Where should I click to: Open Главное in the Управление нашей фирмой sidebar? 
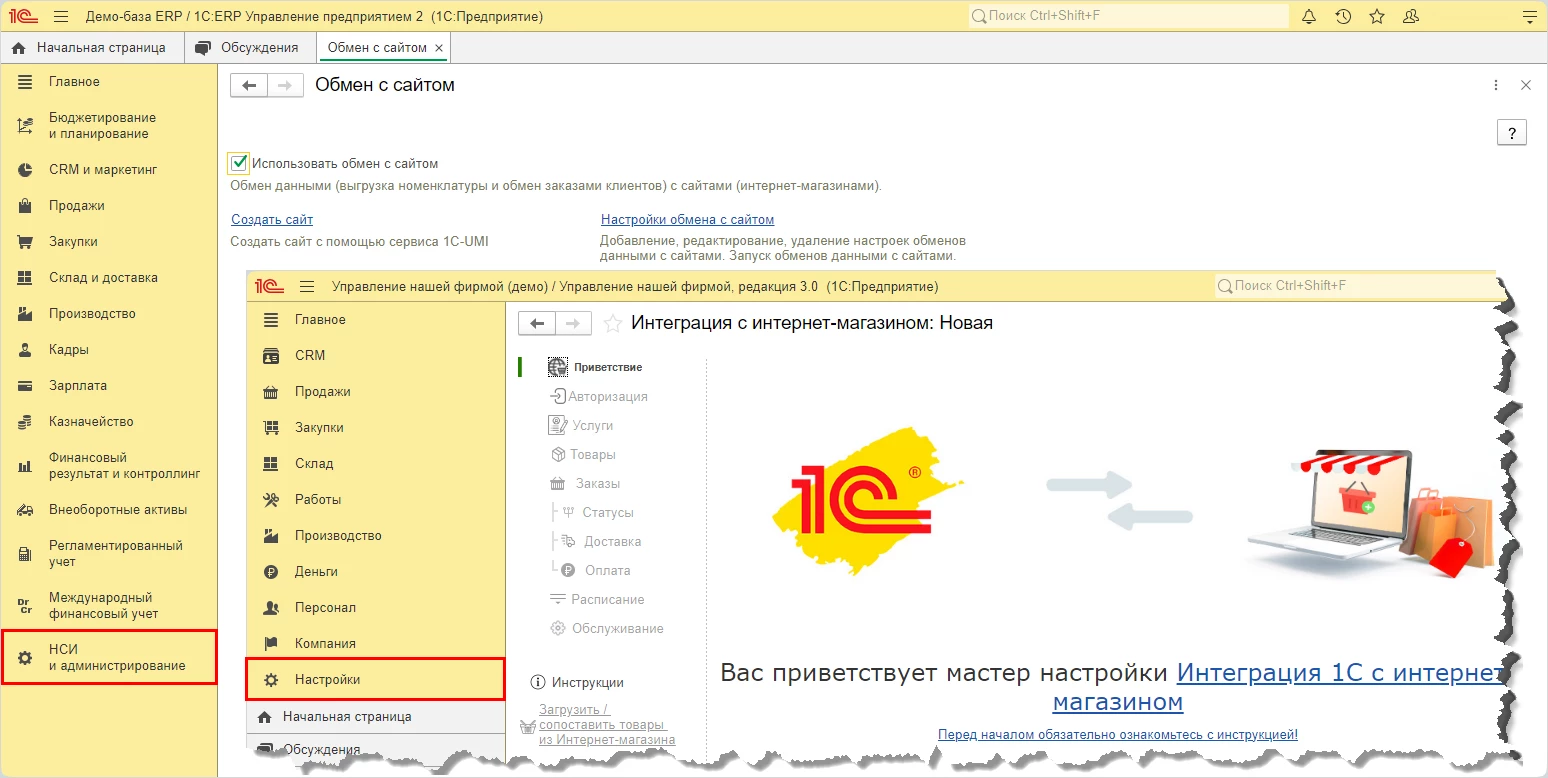click(x=376, y=320)
